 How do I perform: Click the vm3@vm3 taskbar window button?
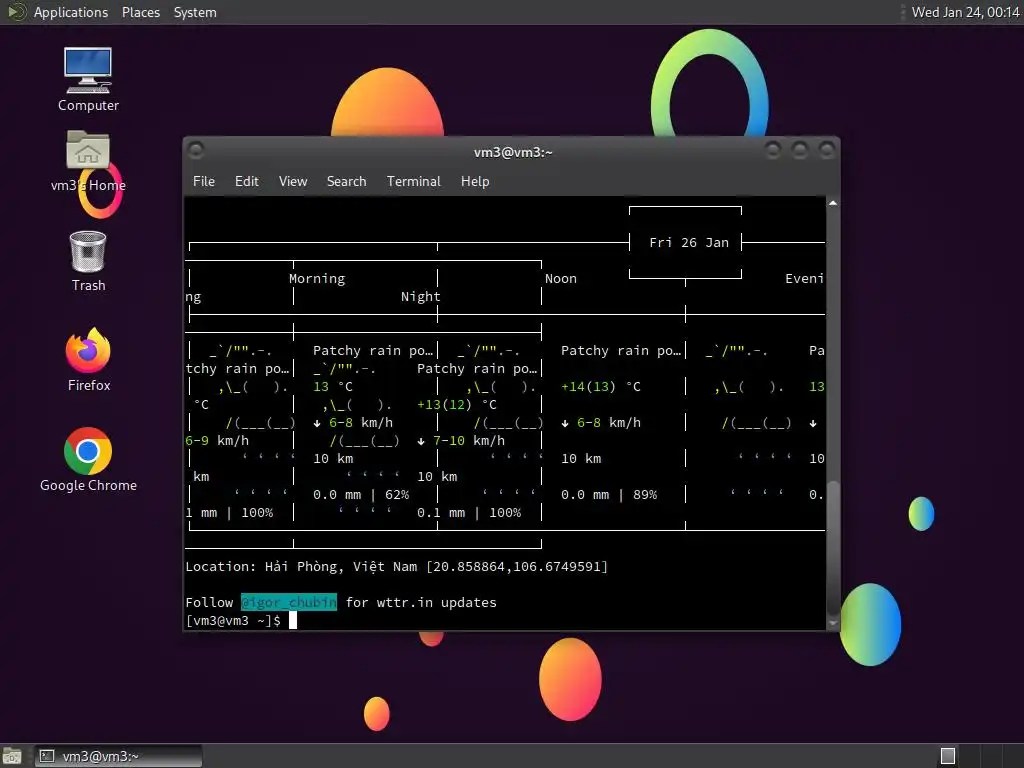pyautogui.click(x=118, y=756)
